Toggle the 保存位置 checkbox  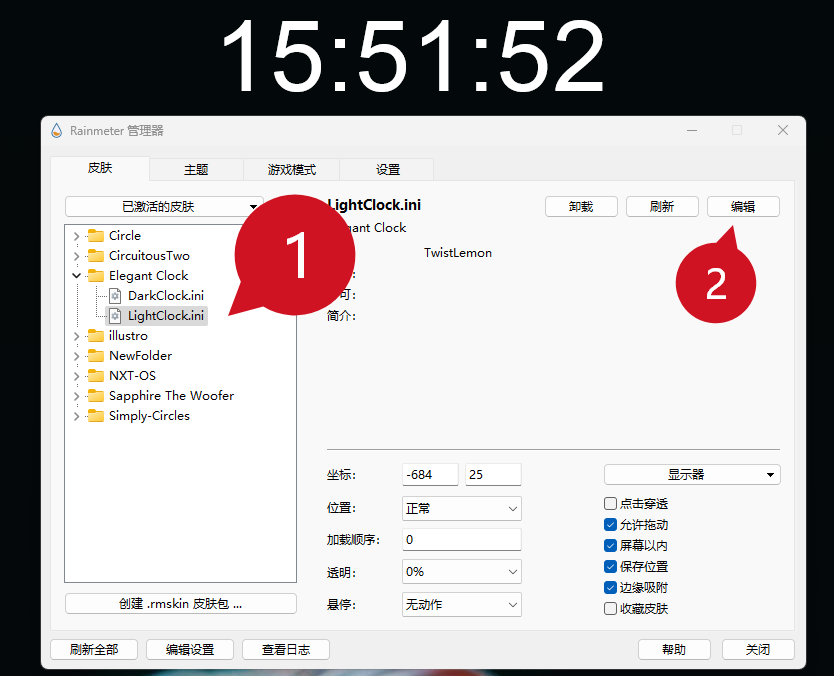pyautogui.click(x=610, y=566)
